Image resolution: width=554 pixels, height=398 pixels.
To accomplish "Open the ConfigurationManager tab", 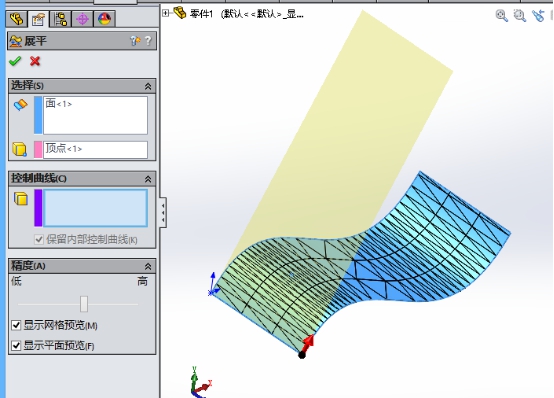I will tap(60, 19).
